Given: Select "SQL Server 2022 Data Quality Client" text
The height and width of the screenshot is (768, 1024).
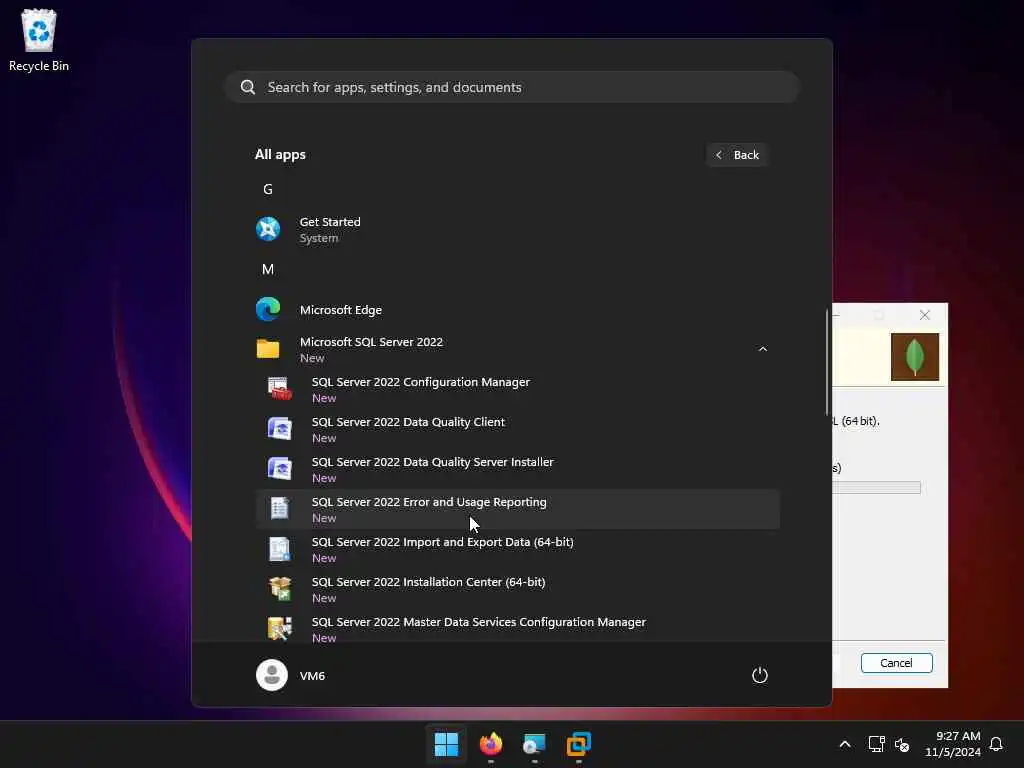Looking at the screenshot, I should point(408,422).
